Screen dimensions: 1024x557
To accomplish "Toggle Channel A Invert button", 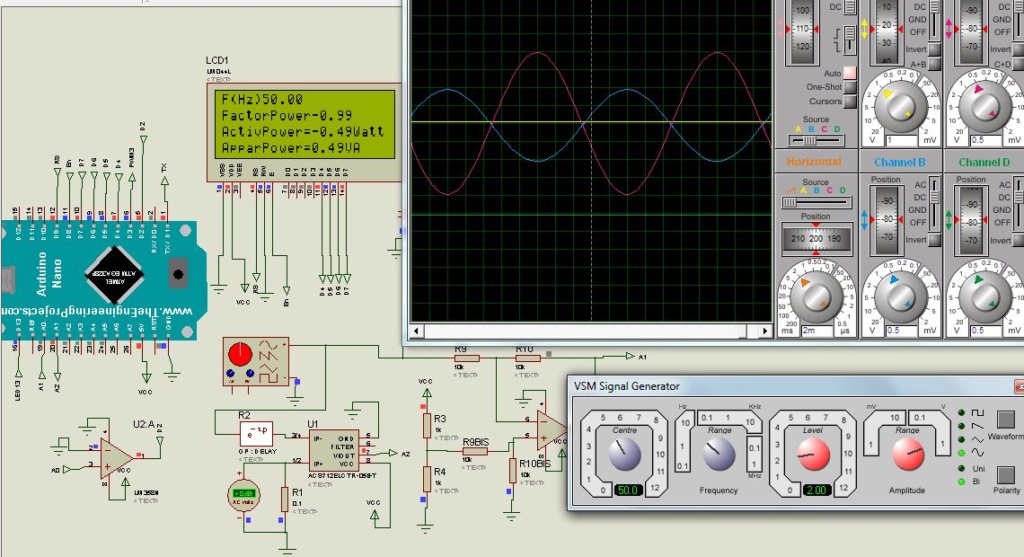I will click(x=934, y=50).
